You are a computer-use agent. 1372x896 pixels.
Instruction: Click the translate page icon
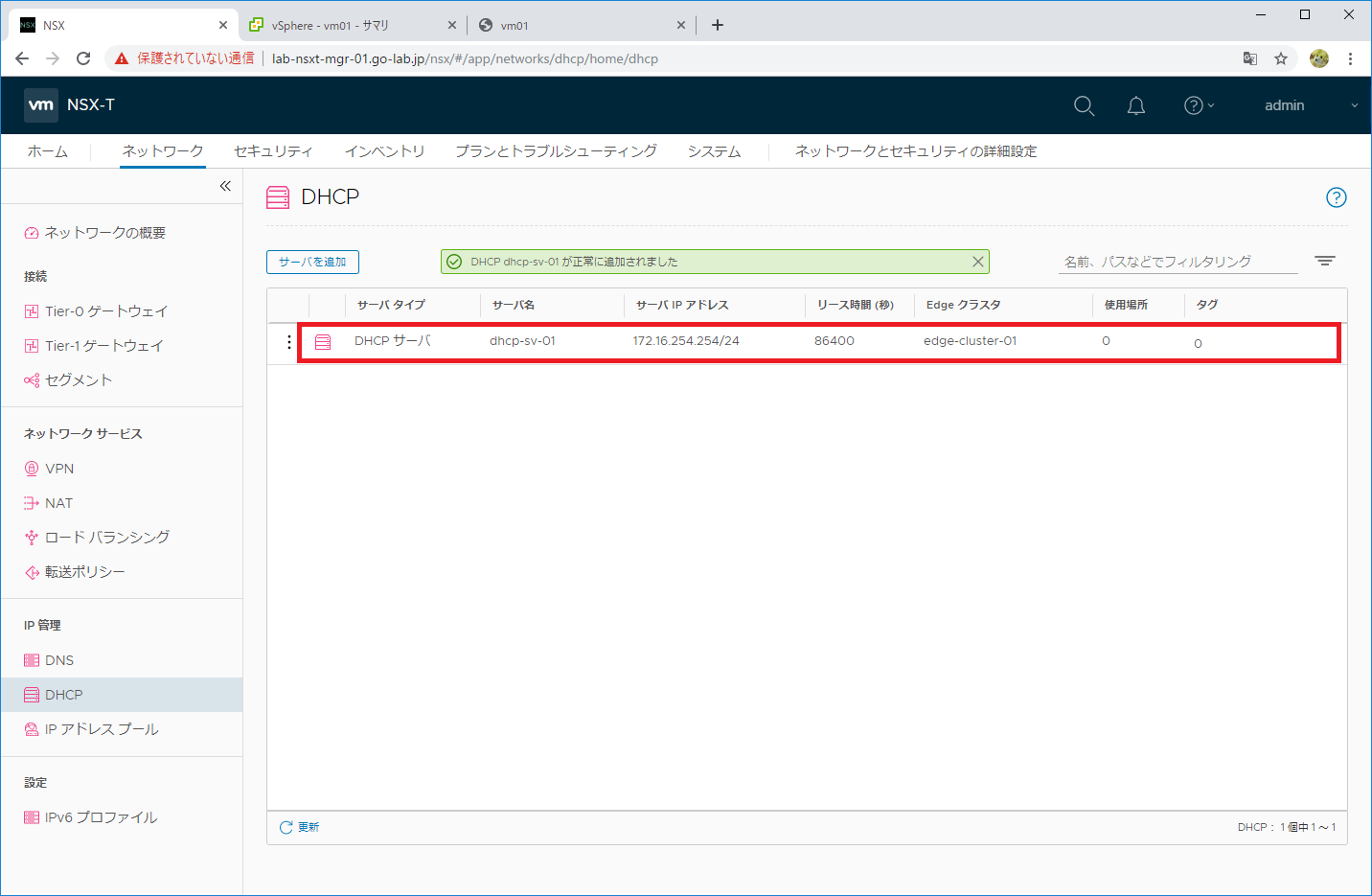(1250, 58)
